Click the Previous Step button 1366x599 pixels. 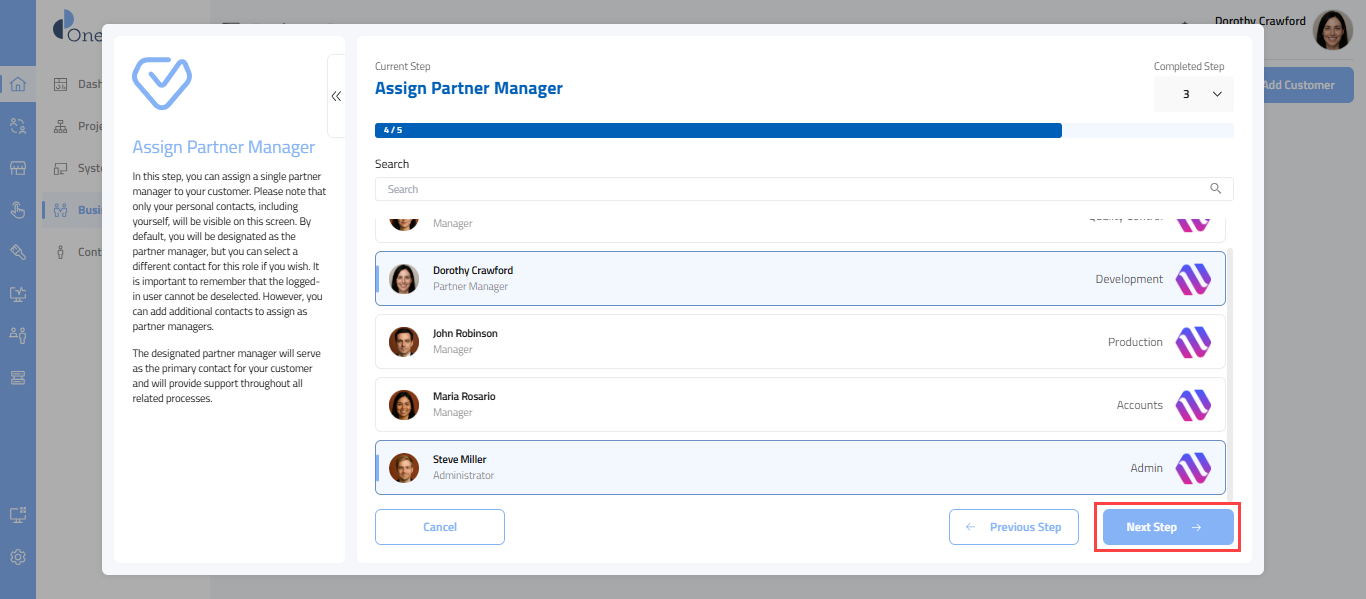(x=1013, y=527)
